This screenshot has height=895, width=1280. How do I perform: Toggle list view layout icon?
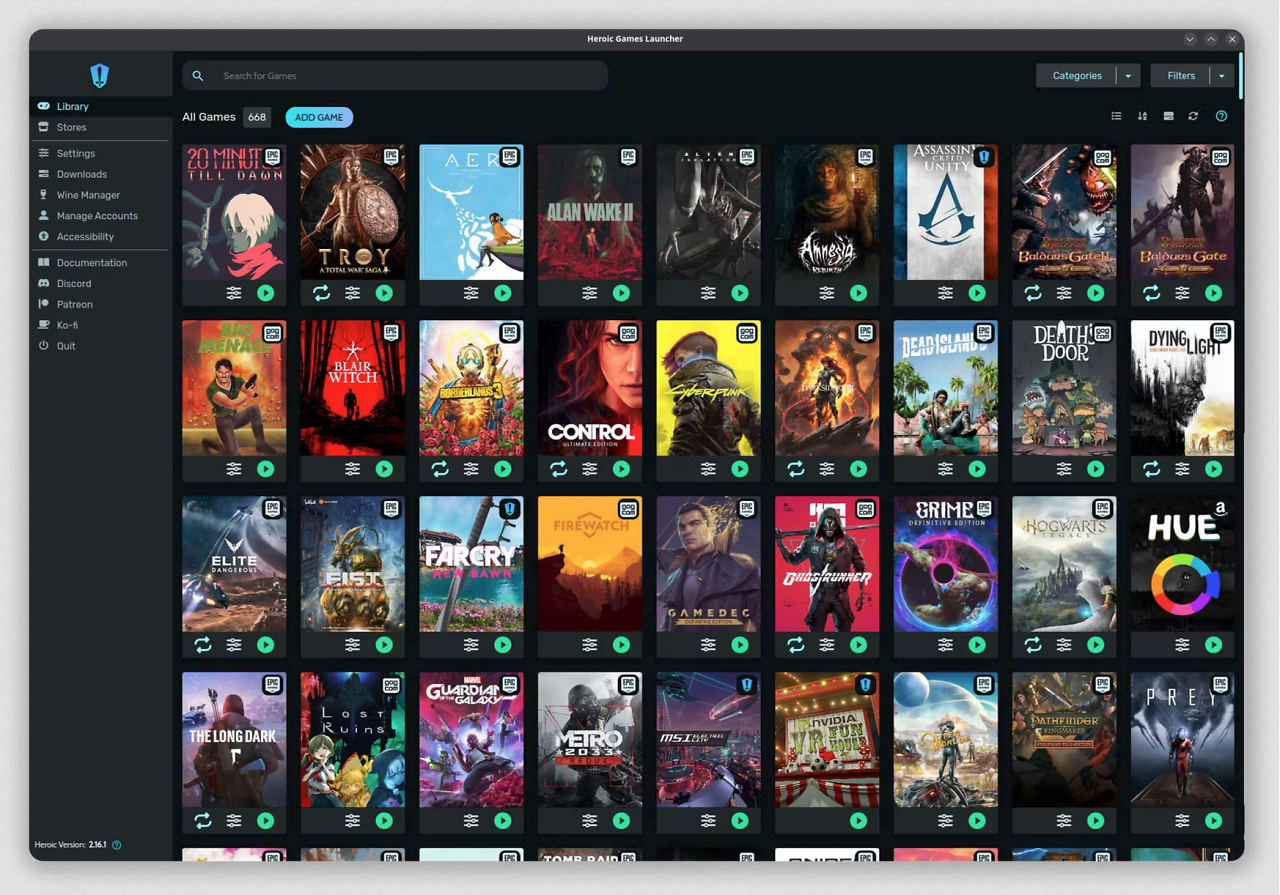(1116, 117)
